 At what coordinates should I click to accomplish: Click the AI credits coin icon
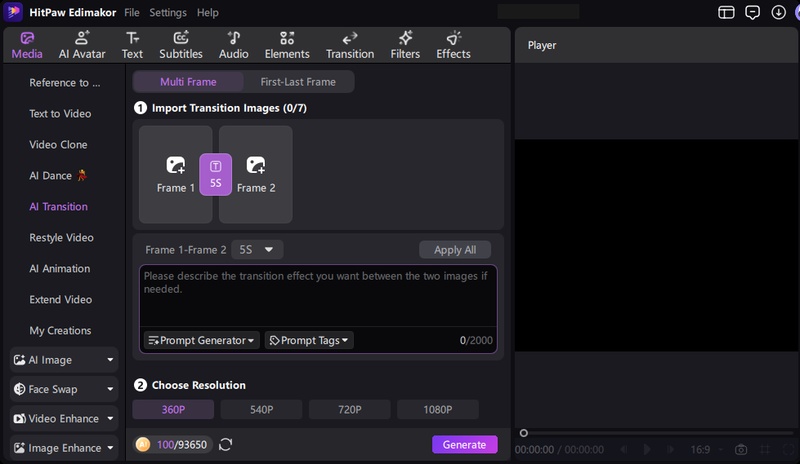[143, 445]
